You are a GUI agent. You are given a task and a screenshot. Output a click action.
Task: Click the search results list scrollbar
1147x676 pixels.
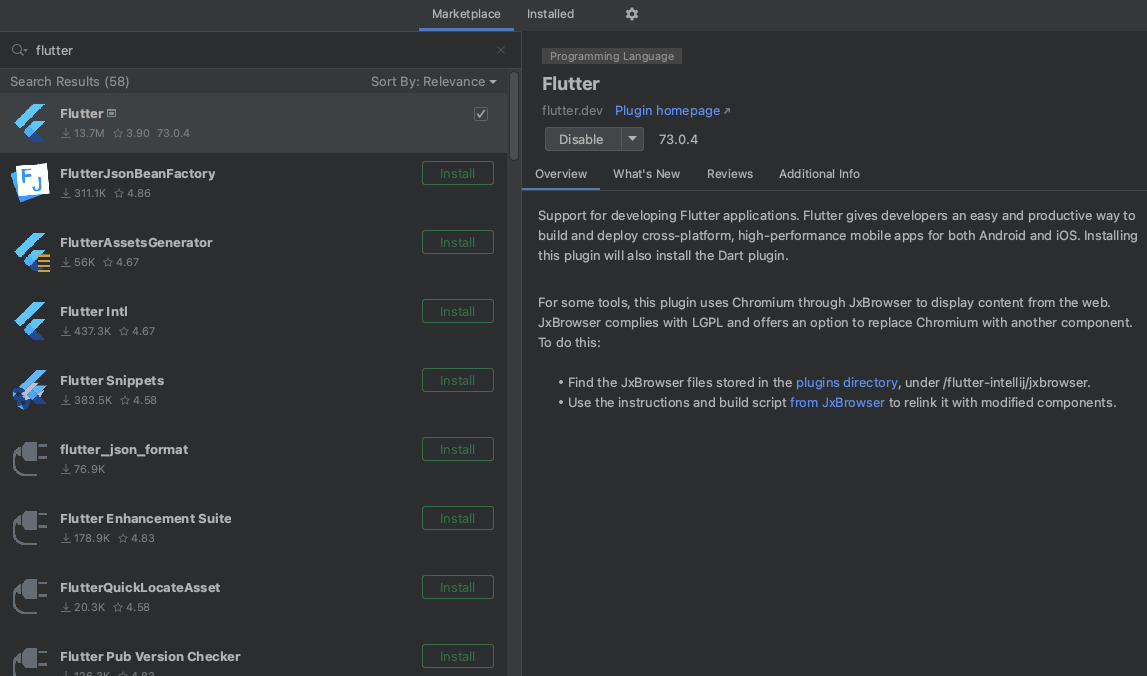click(x=514, y=116)
